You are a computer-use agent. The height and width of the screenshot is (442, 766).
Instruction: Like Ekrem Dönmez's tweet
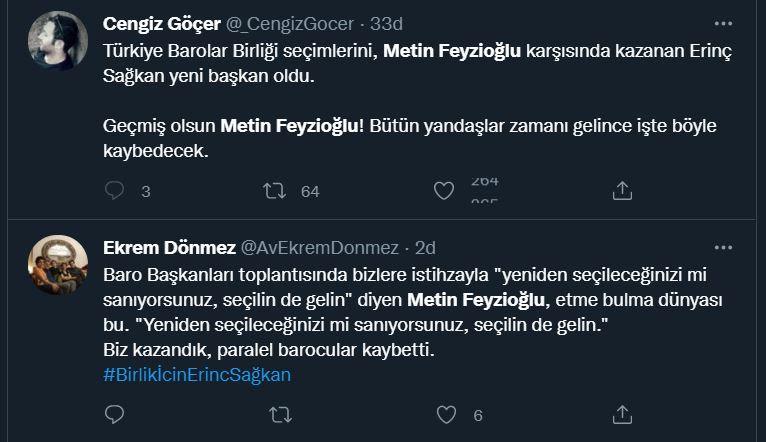pyautogui.click(x=446, y=414)
